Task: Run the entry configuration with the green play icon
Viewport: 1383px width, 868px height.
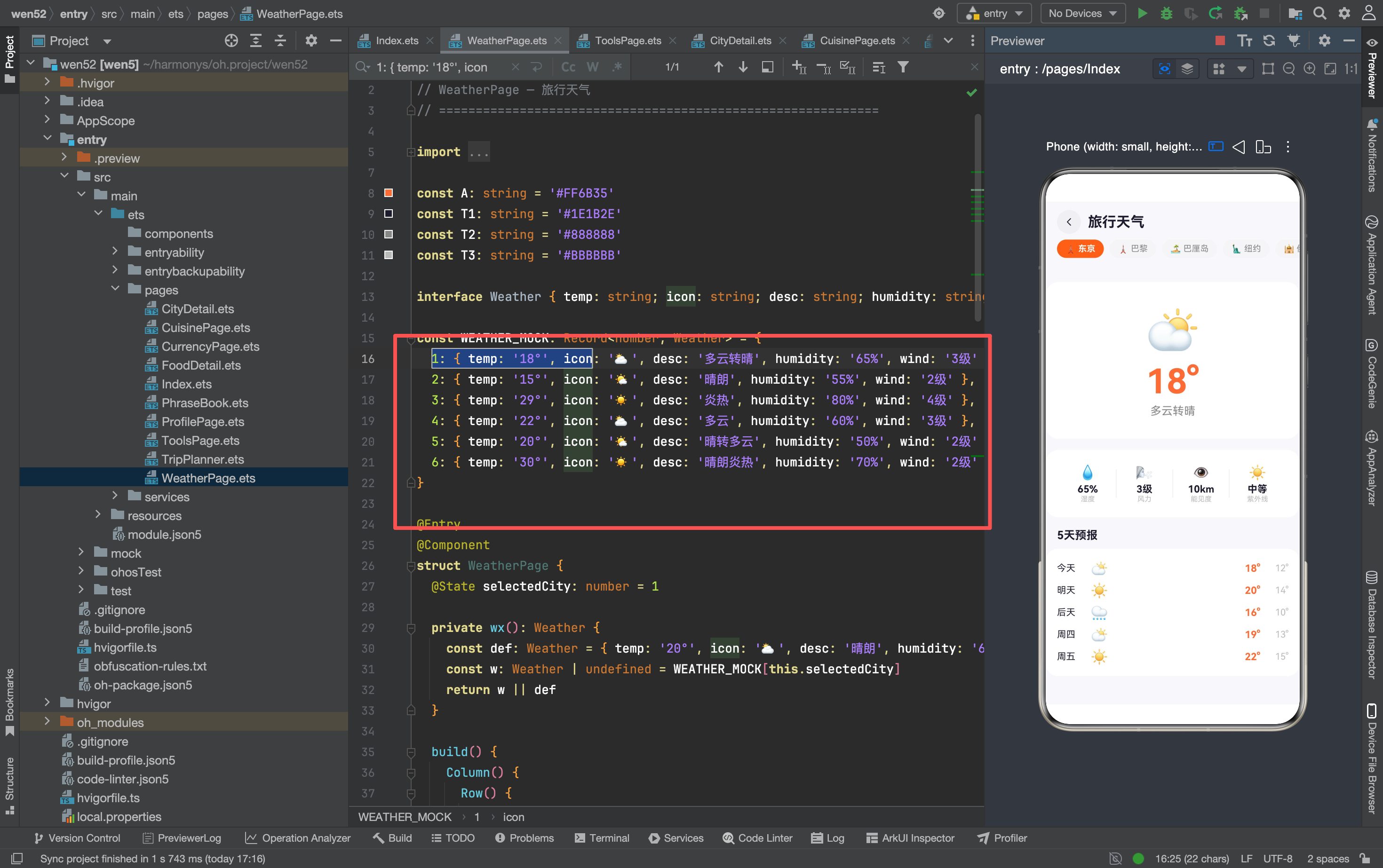Action: click(x=1142, y=13)
